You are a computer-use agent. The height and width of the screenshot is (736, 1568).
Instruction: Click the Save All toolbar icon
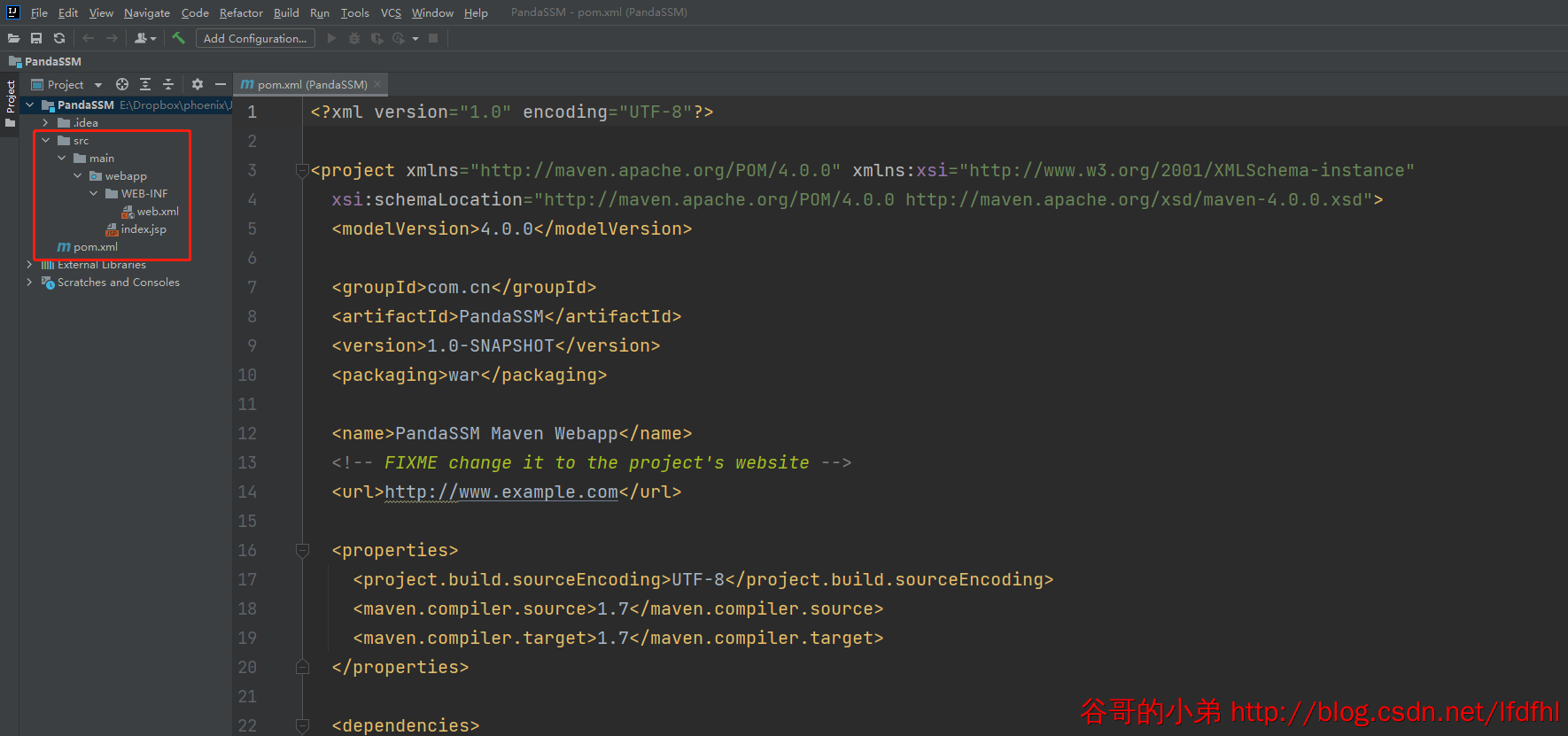36,38
